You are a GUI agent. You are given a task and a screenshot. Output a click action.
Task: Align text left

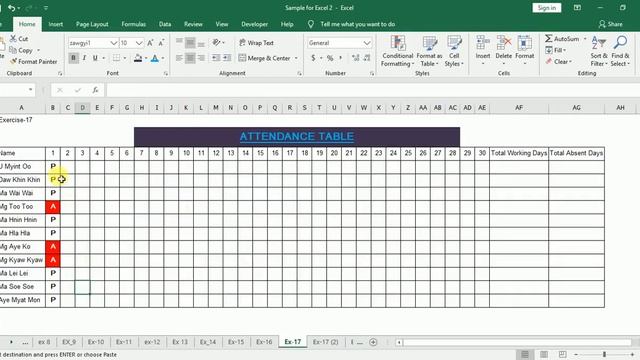coord(179,58)
